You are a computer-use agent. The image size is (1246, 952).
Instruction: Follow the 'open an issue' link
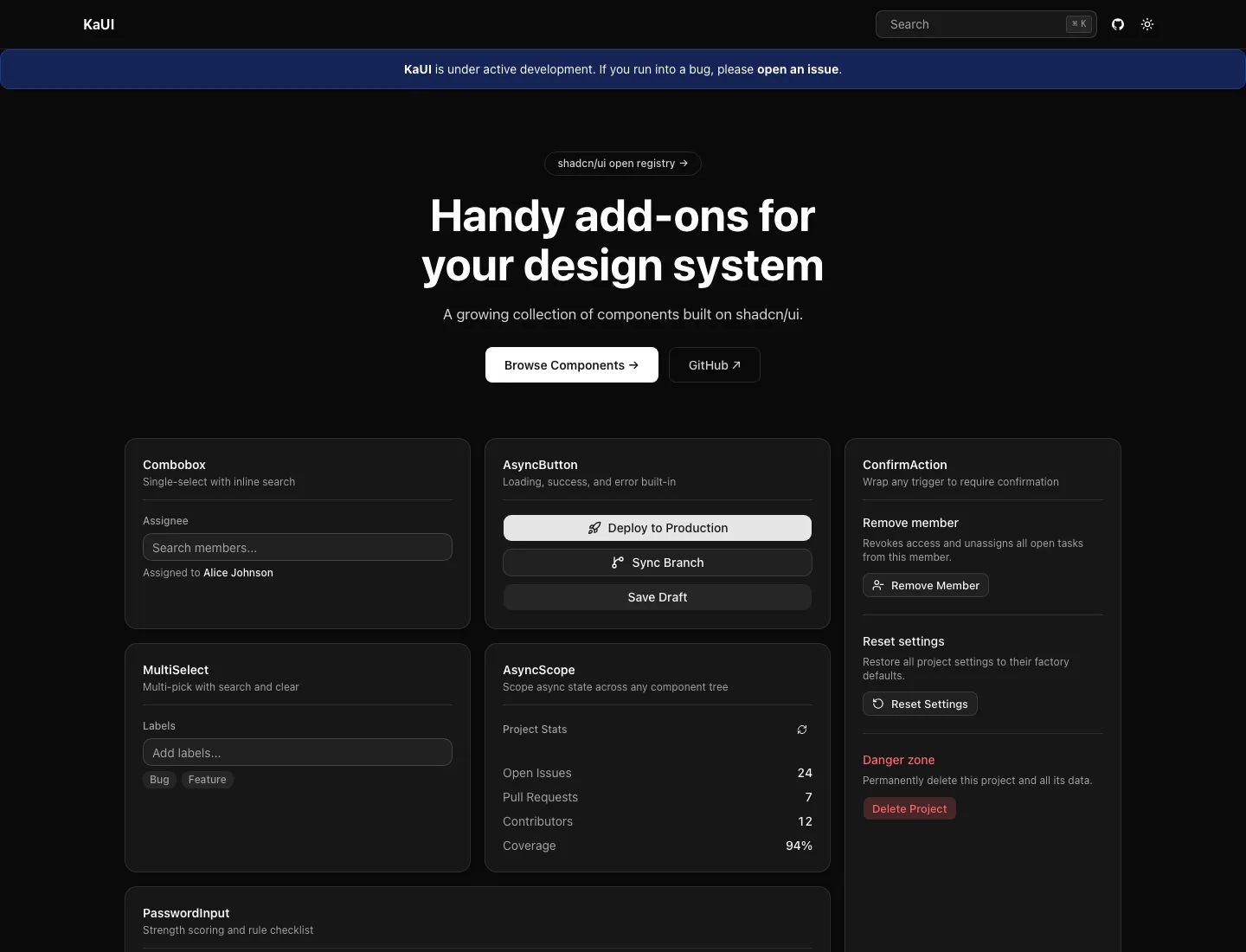click(798, 69)
